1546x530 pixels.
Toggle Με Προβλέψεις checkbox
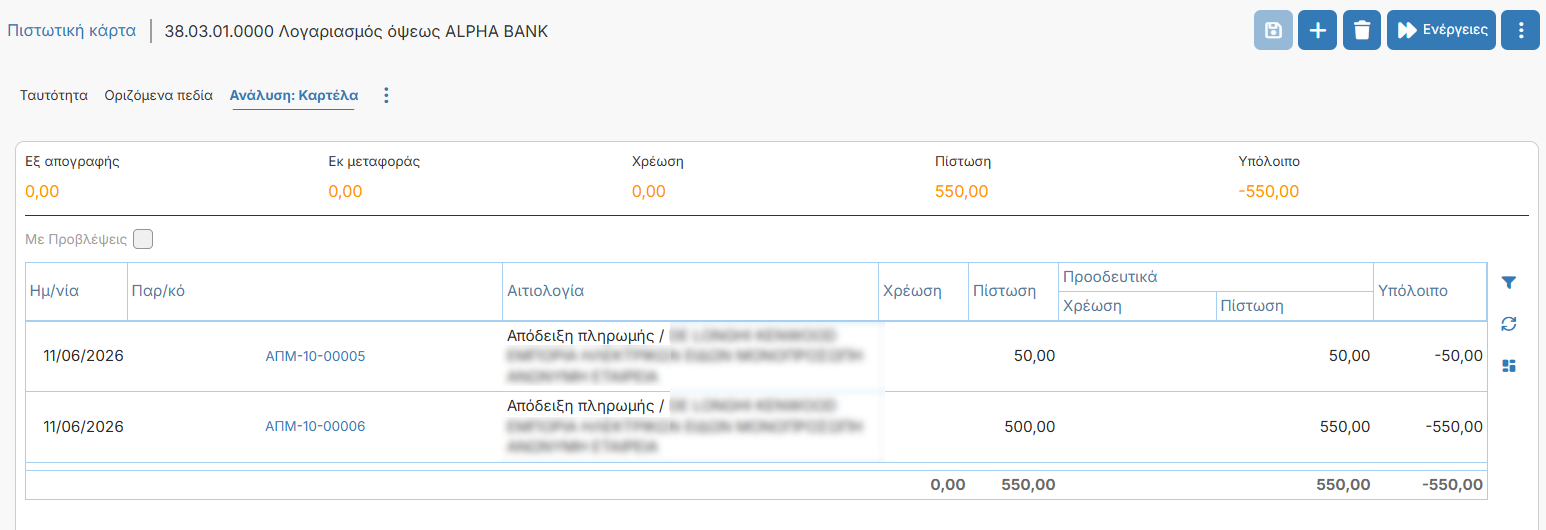coord(143,239)
